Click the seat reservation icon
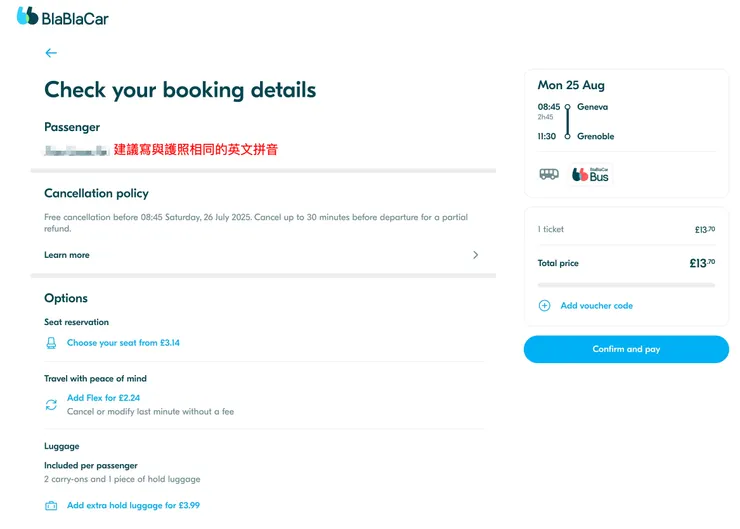Viewport: 740px width, 529px height. pos(52,343)
